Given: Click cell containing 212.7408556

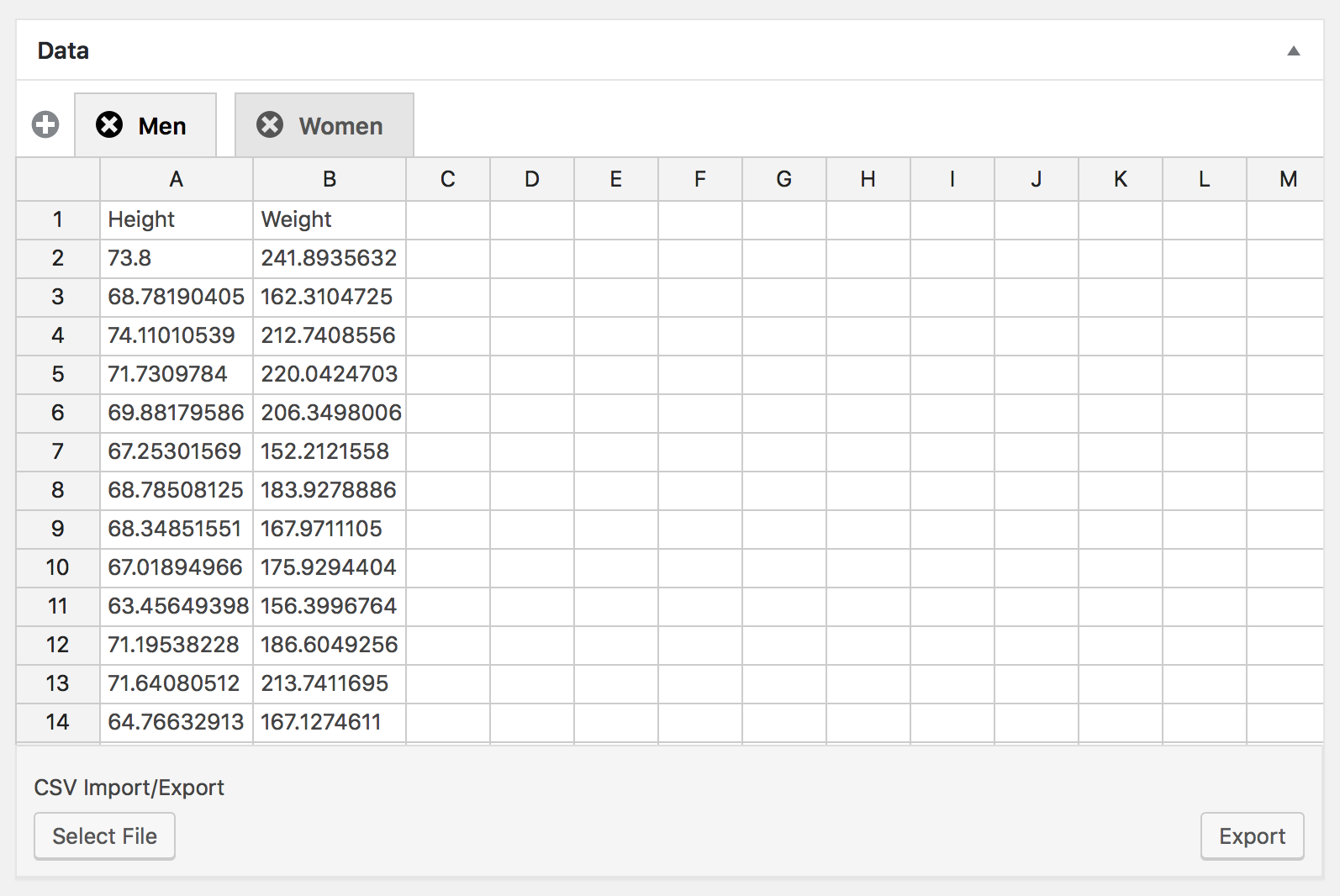Looking at the screenshot, I should [x=330, y=336].
